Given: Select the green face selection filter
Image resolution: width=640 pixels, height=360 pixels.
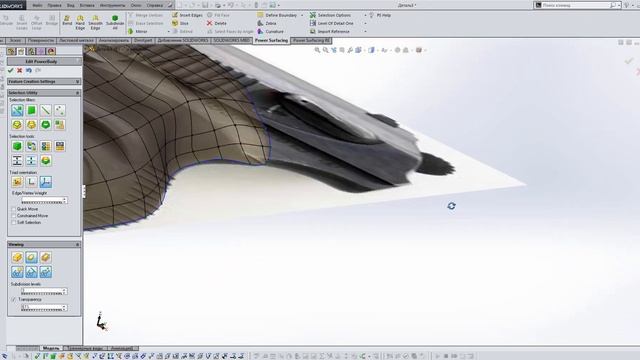Looking at the screenshot, I should (31, 110).
